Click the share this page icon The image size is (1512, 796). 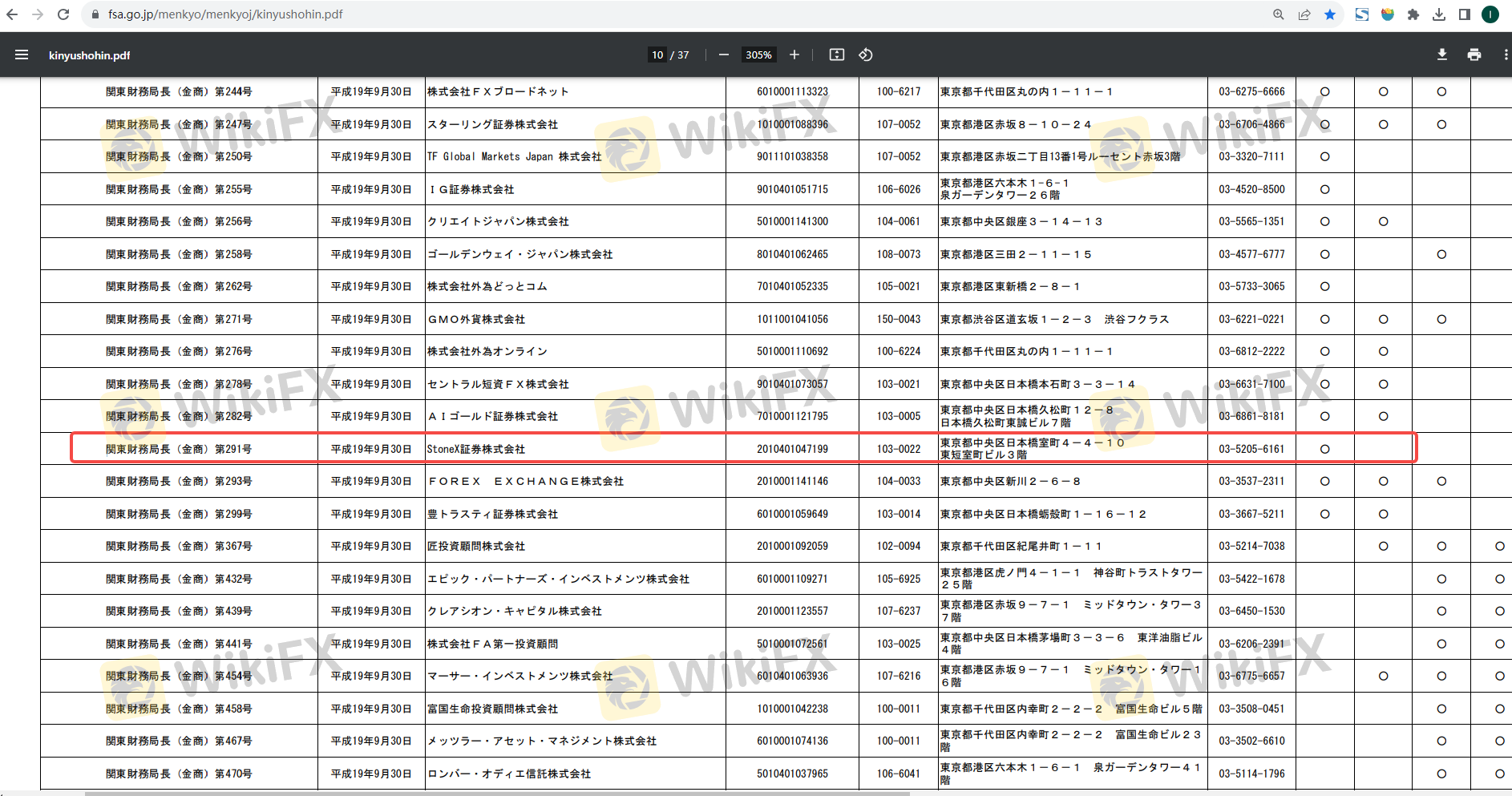(x=1304, y=14)
